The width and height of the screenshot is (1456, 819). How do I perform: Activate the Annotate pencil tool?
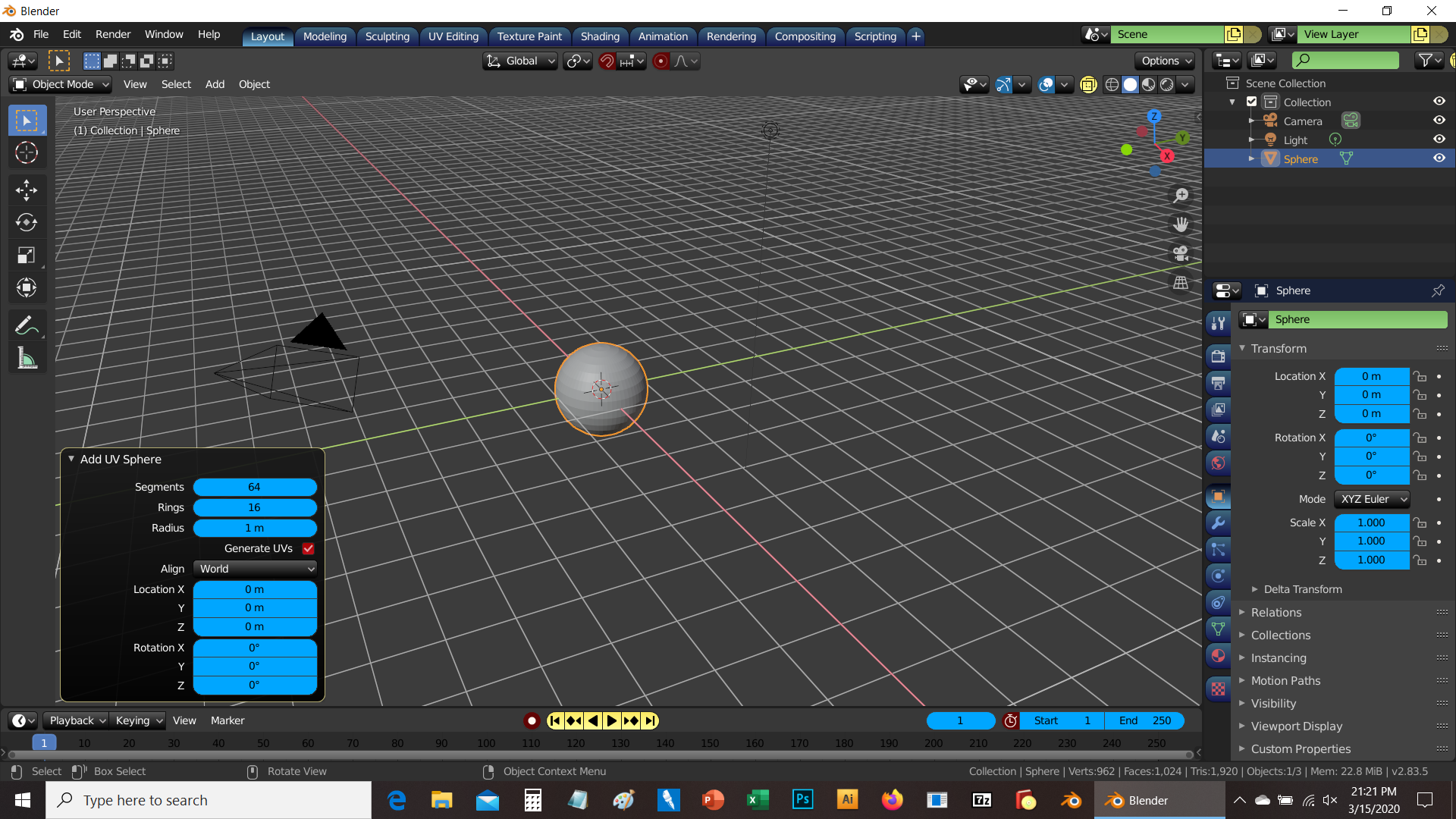point(27,326)
